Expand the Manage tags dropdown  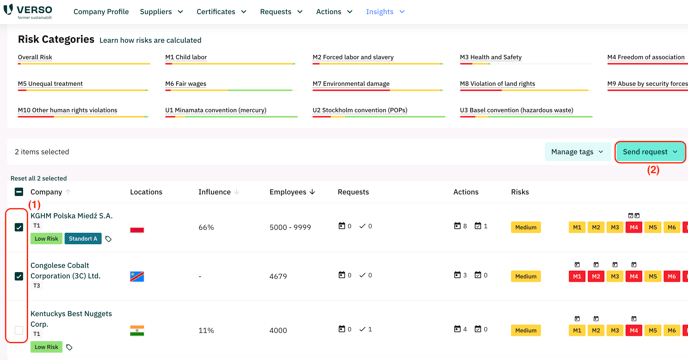[x=577, y=152]
